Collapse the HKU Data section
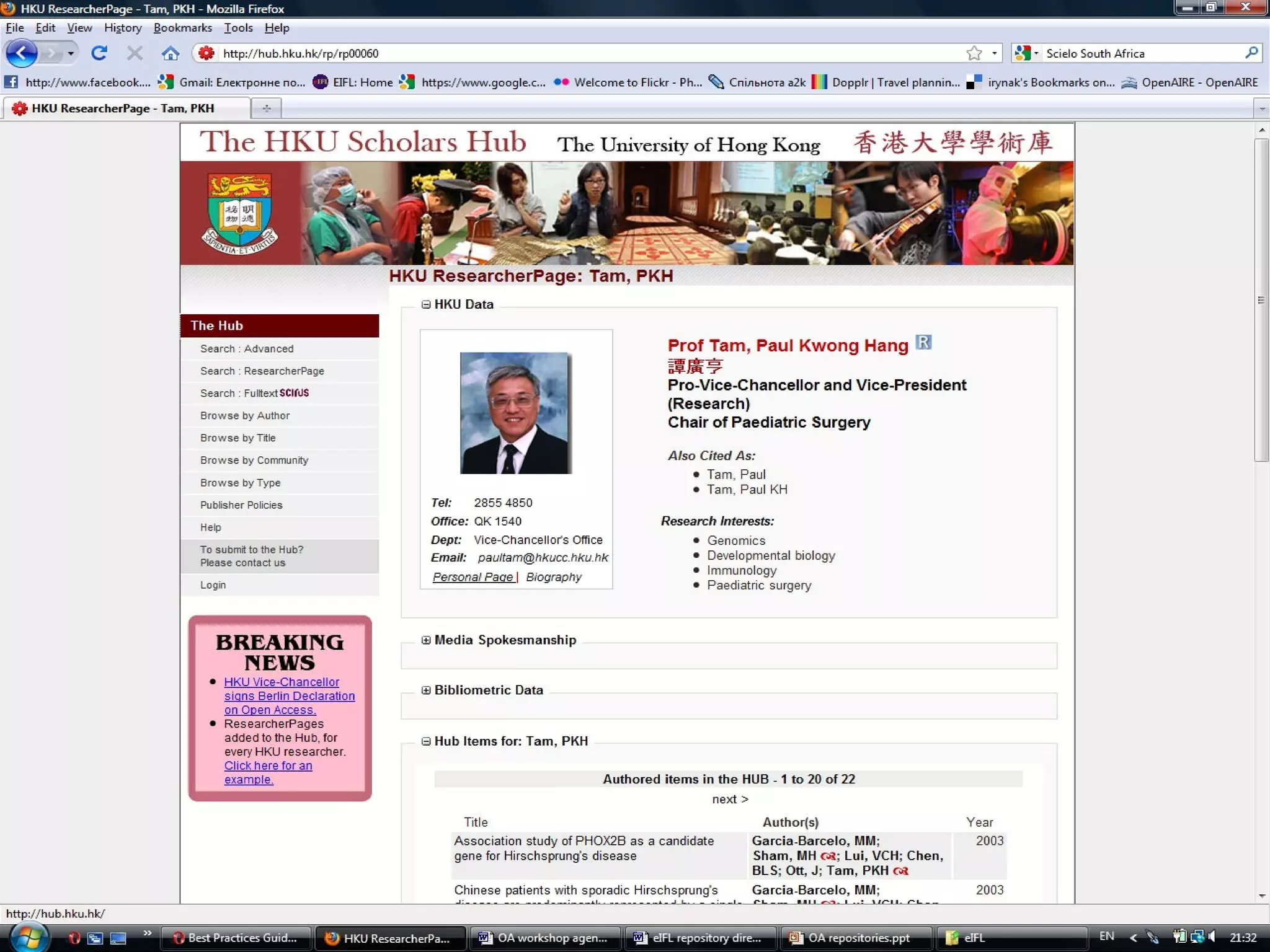 426,304
